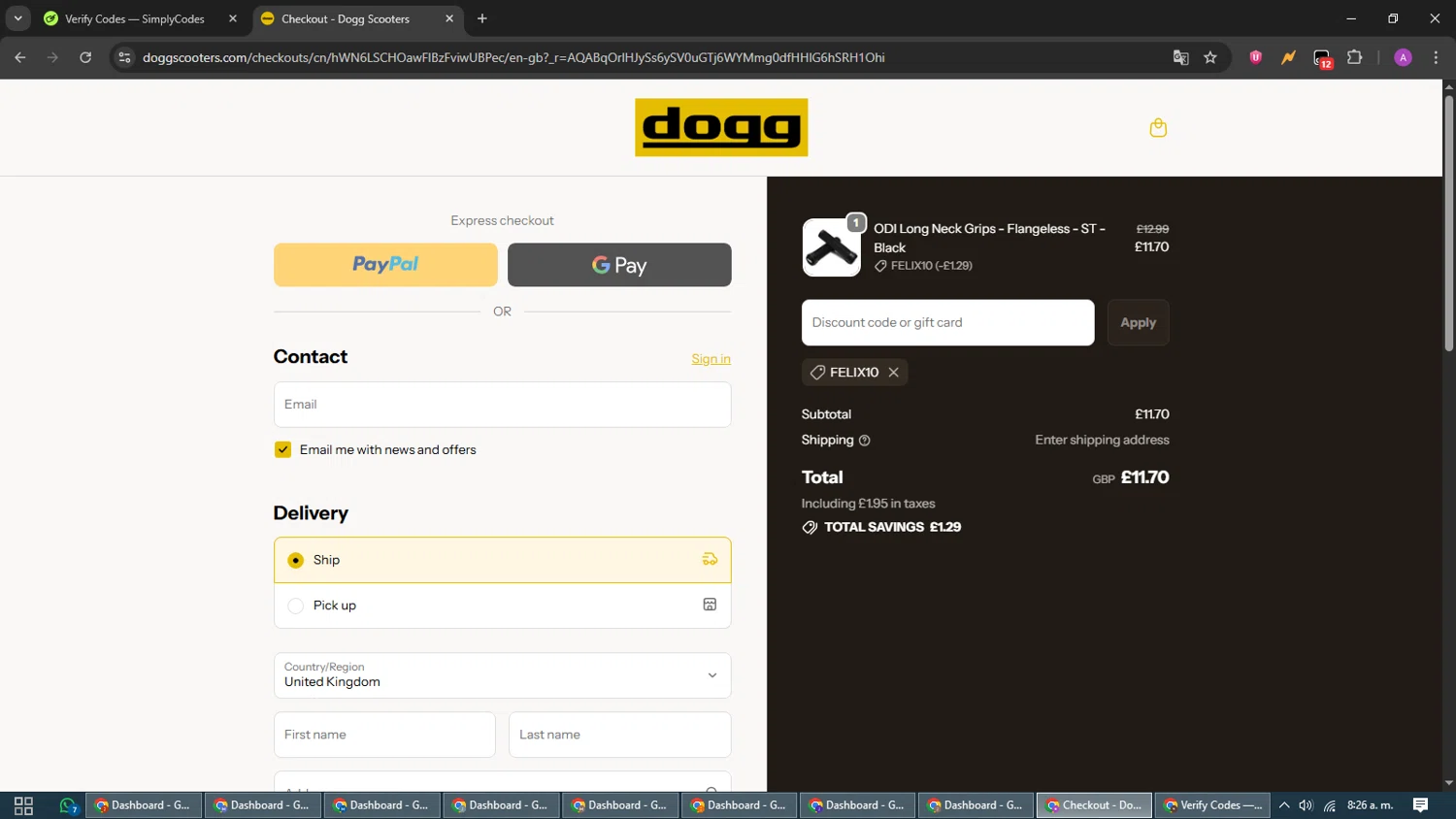Close the Verify Codes tab
1456x819 pixels.
pyautogui.click(x=233, y=18)
